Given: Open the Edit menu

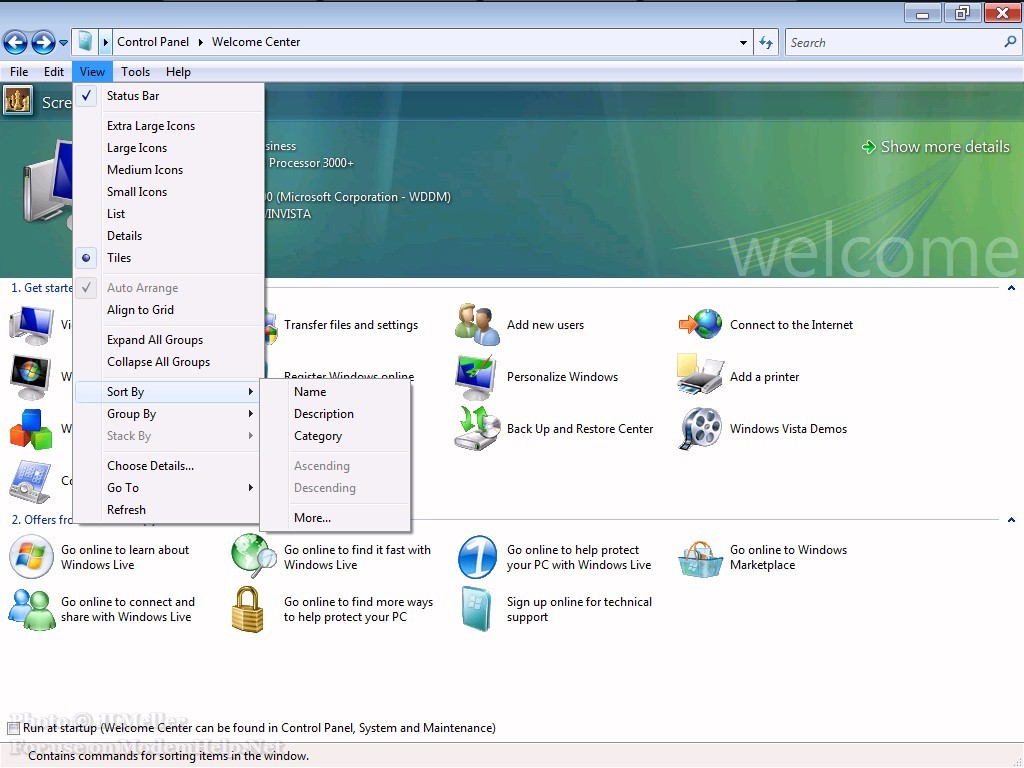Looking at the screenshot, I should (54, 72).
